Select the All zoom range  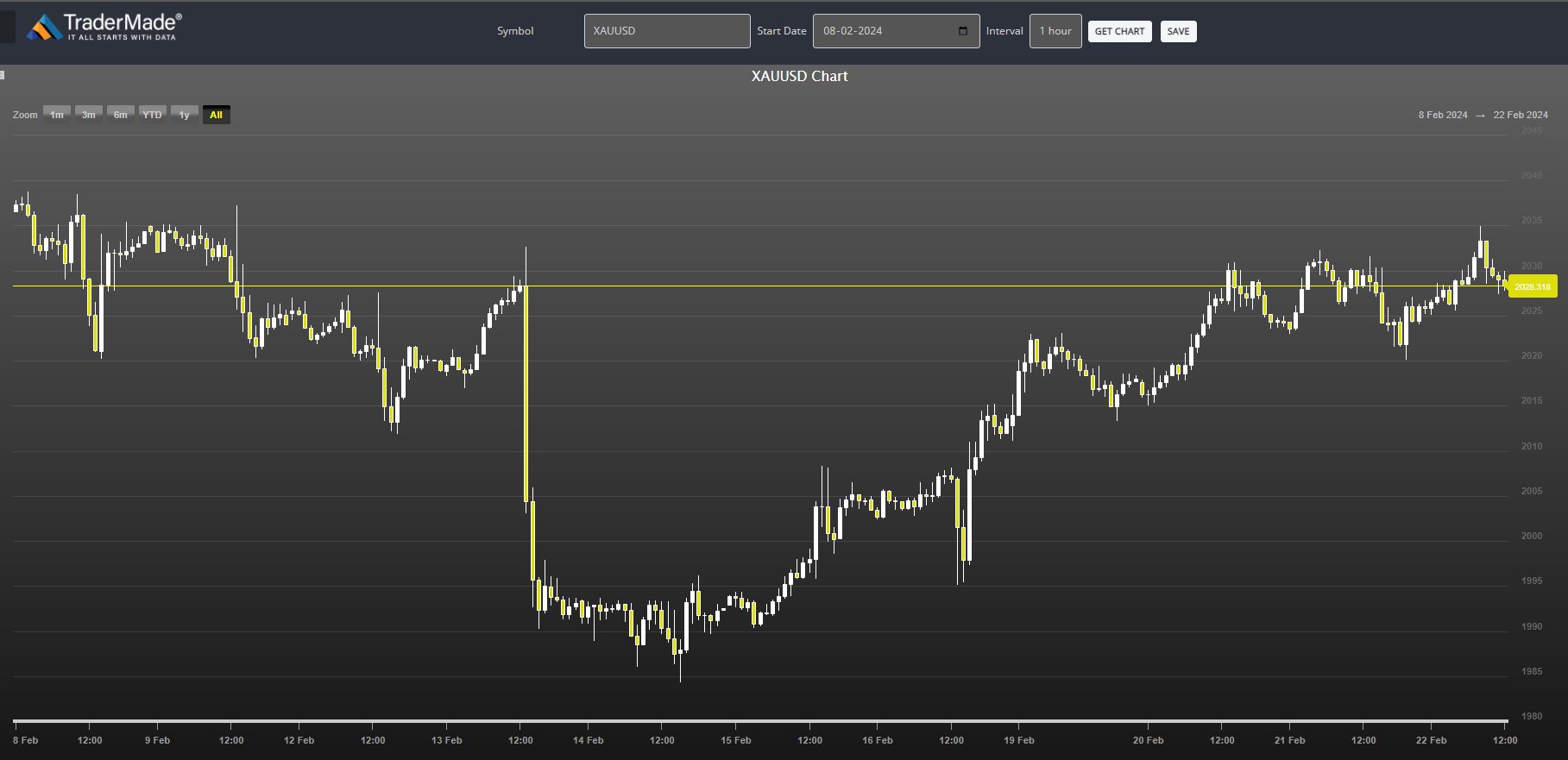click(217, 115)
